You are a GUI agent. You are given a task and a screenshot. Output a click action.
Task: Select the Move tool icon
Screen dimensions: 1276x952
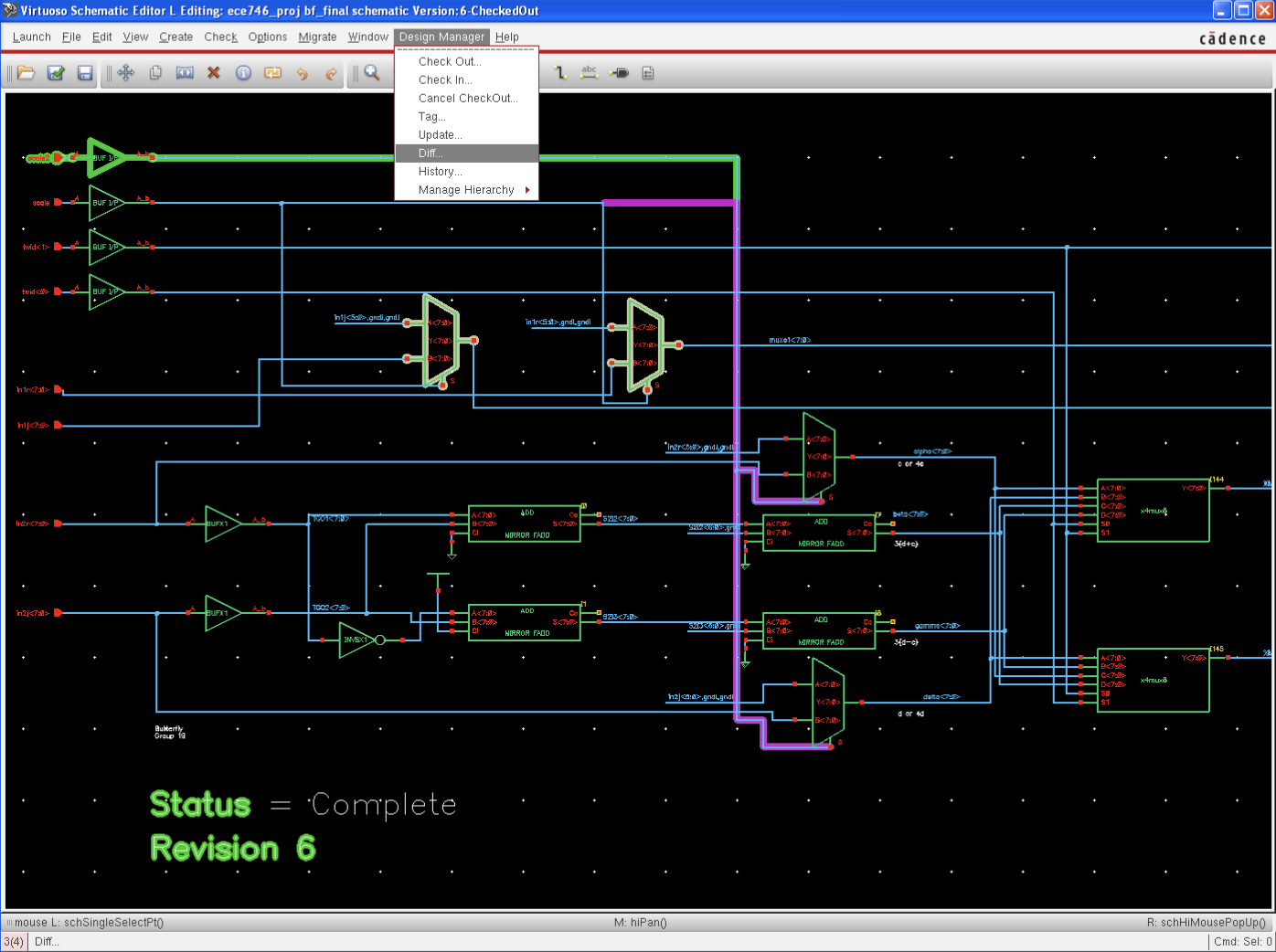126,73
